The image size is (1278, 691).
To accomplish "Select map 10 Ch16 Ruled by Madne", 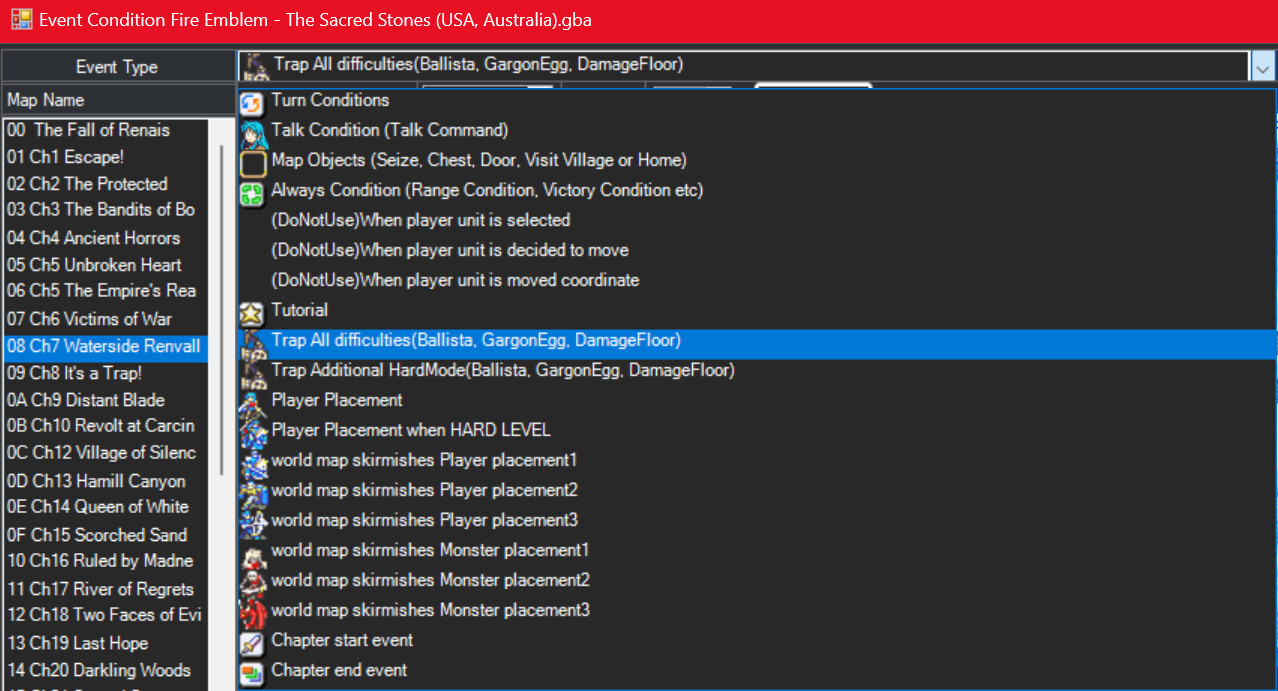I will [x=105, y=561].
